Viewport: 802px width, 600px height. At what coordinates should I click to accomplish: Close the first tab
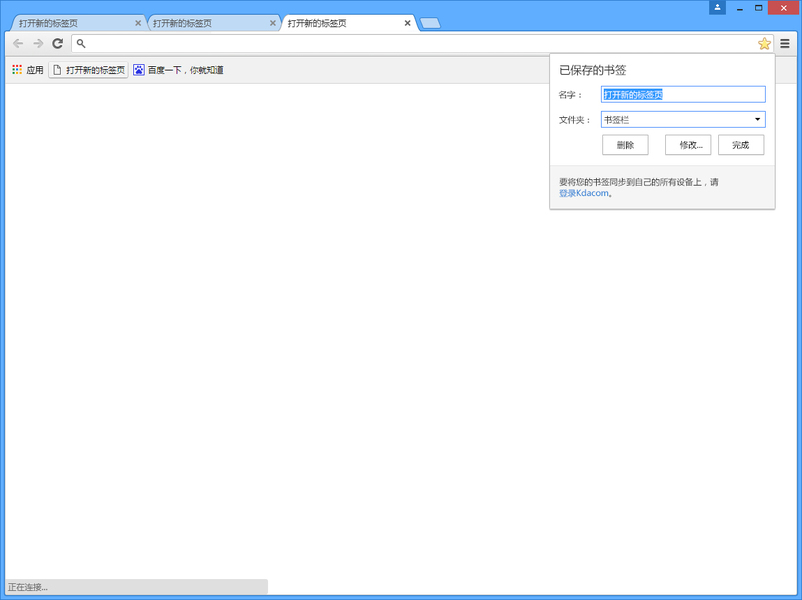[138, 23]
